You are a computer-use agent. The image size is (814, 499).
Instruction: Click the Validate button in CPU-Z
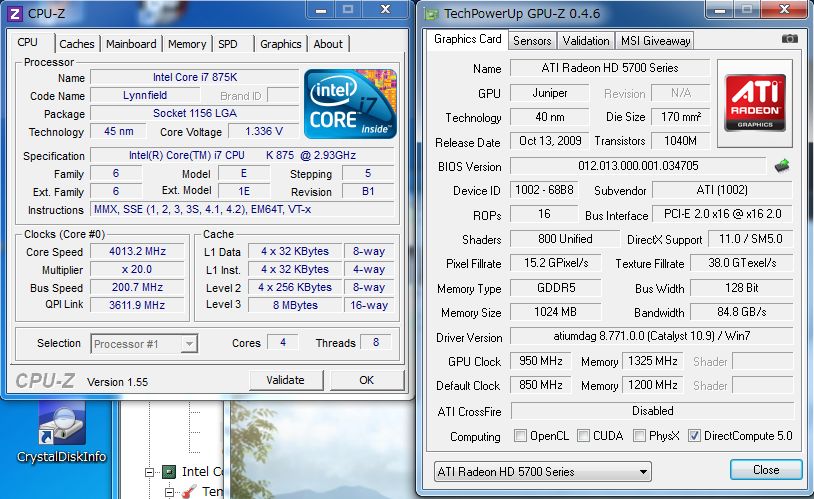(x=286, y=380)
